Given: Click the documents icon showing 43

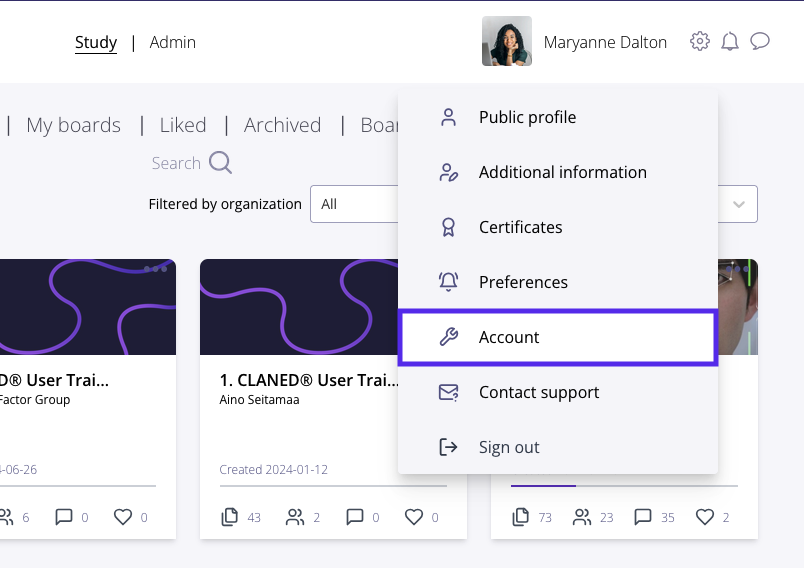Looking at the screenshot, I should (229, 517).
